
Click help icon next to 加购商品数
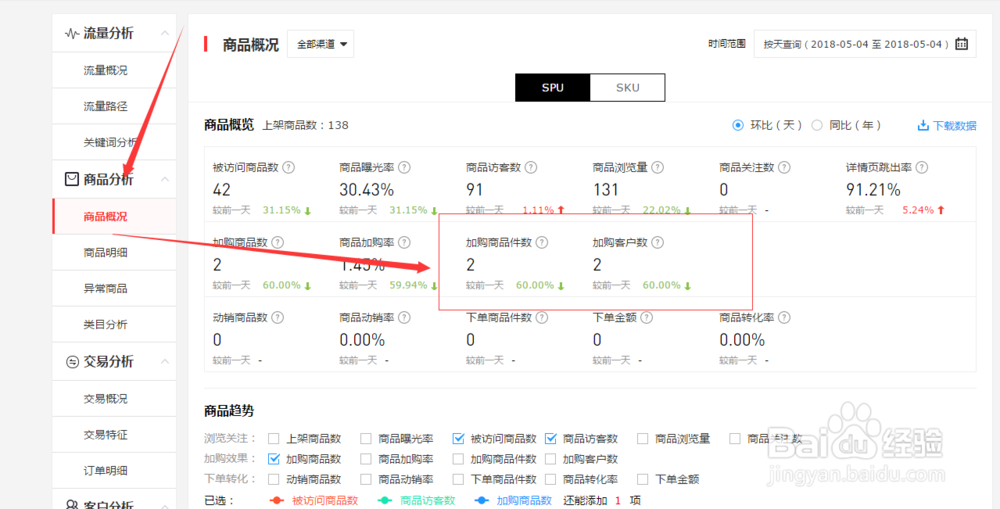tap(277, 242)
